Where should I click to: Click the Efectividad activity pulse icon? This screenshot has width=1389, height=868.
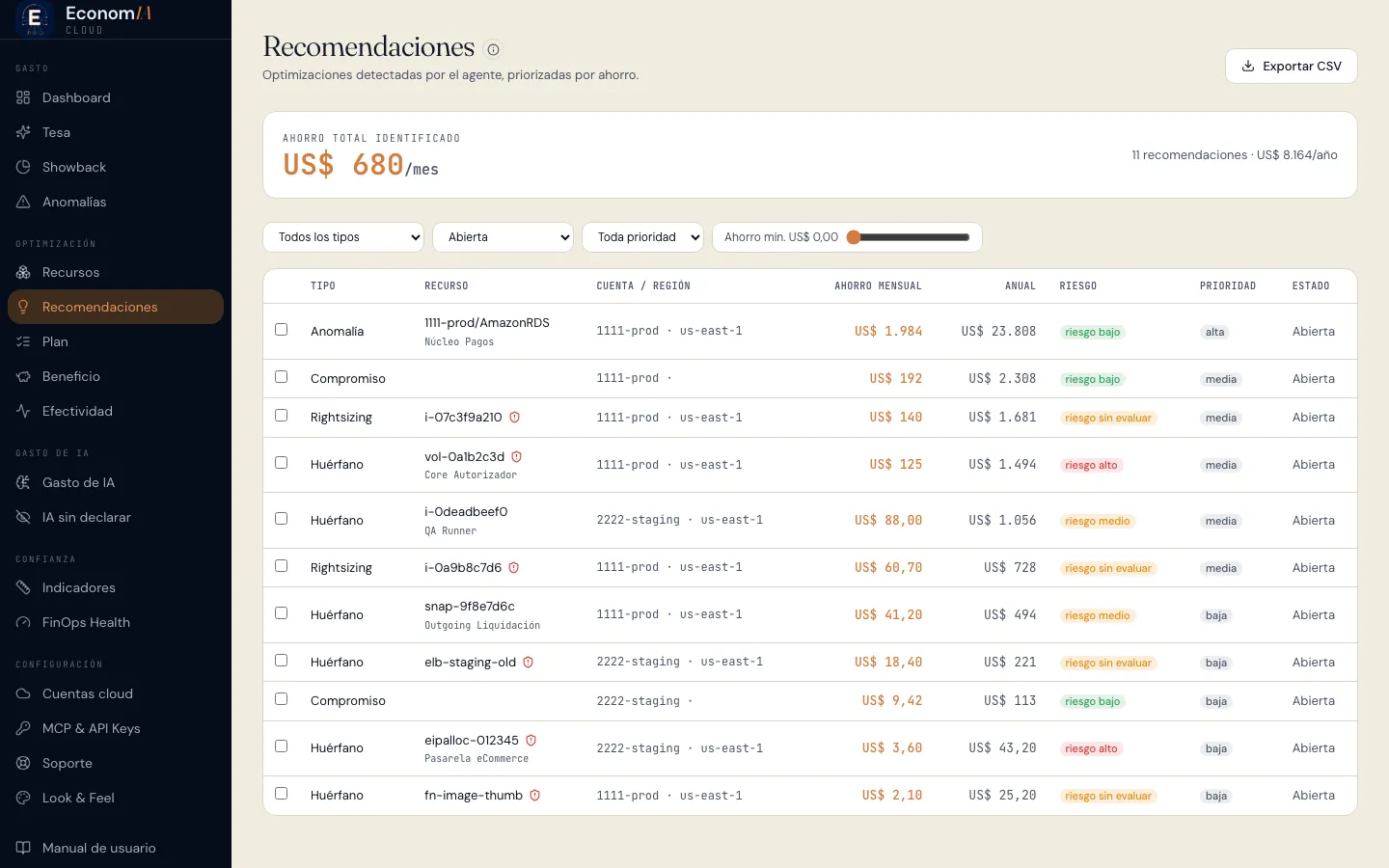coord(23,411)
